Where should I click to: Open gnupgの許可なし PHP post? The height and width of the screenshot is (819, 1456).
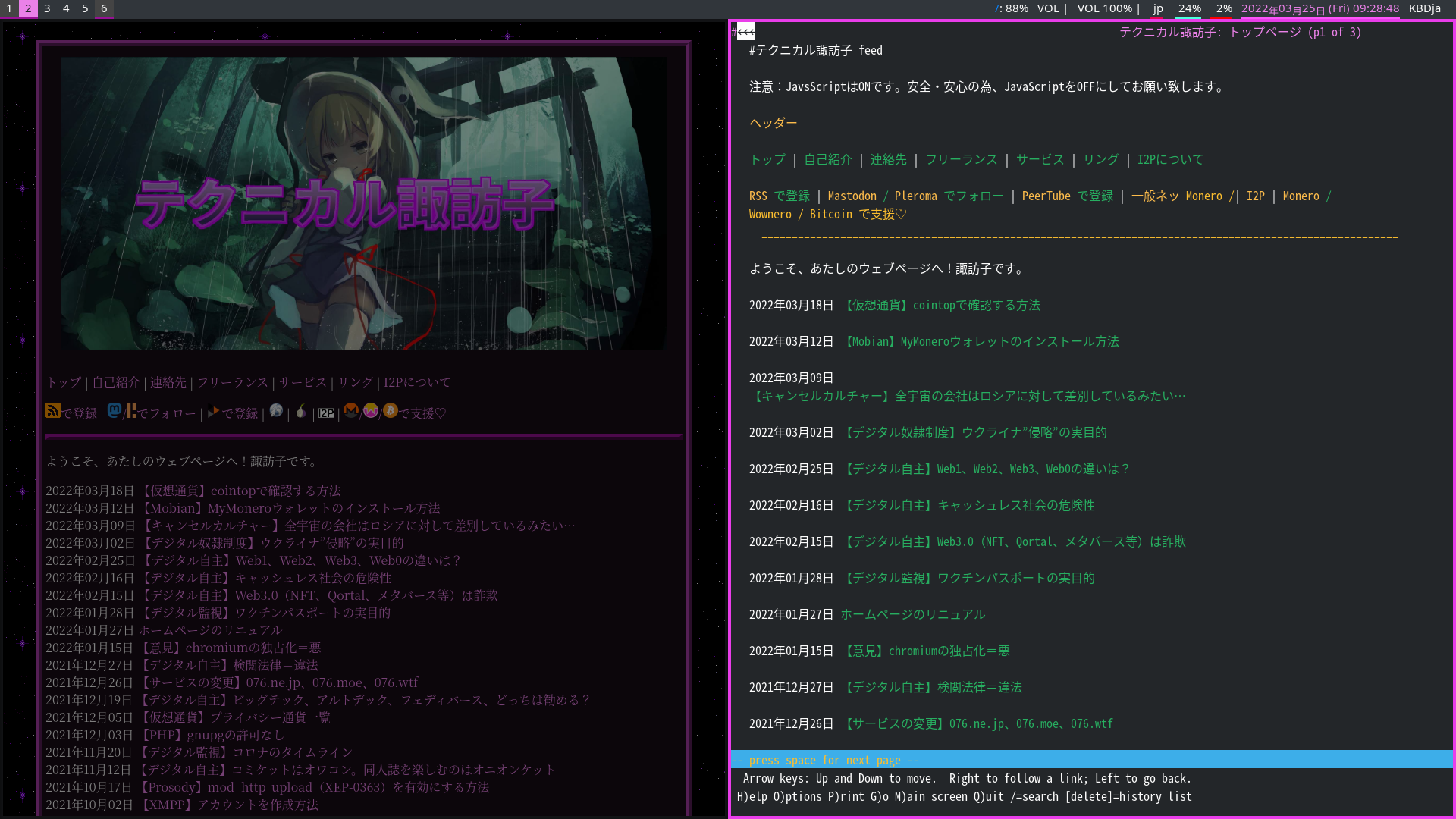pyautogui.click(x=212, y=735)
